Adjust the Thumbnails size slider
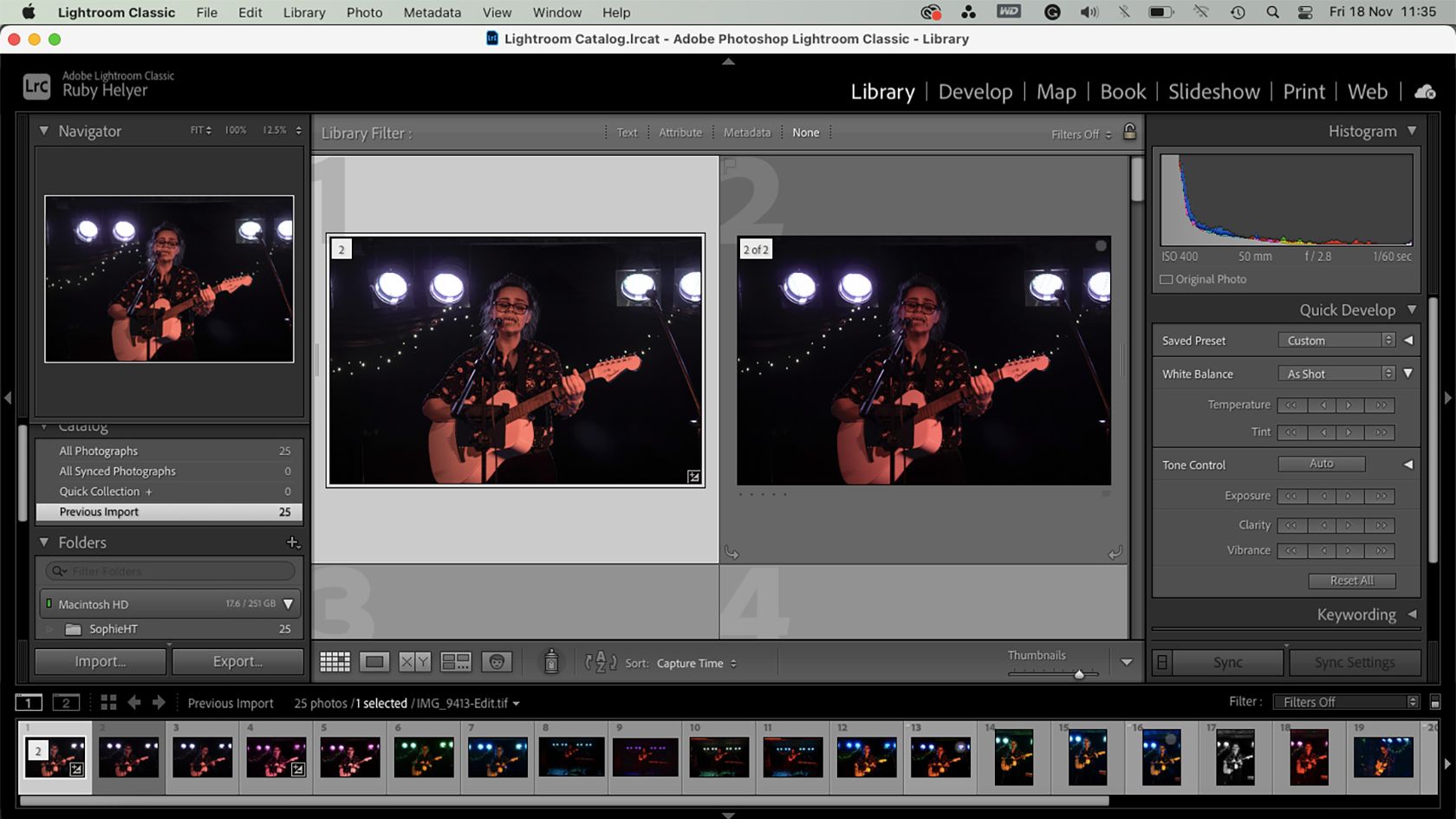The width and height of the screenshot is (1456, 819). point(1079,673)
